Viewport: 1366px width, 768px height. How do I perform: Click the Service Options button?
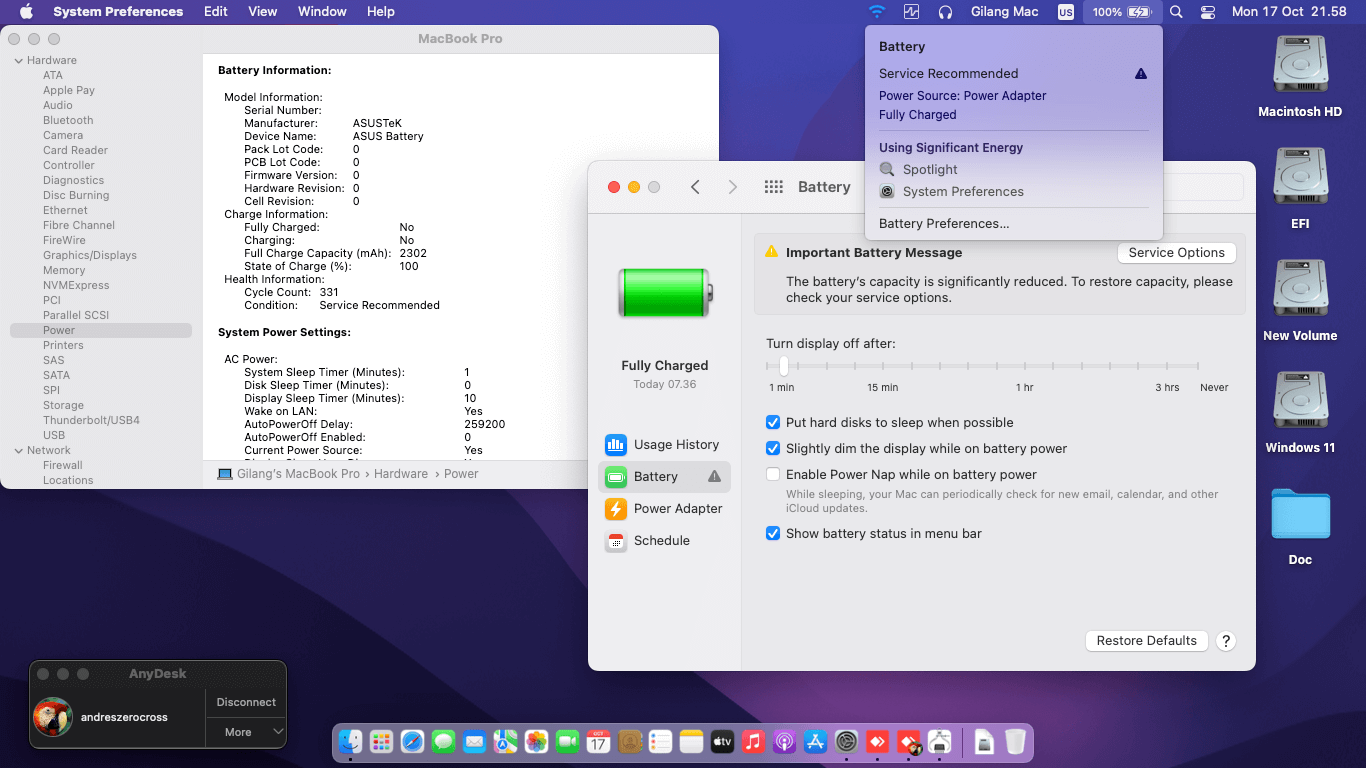coord(1176,253)
